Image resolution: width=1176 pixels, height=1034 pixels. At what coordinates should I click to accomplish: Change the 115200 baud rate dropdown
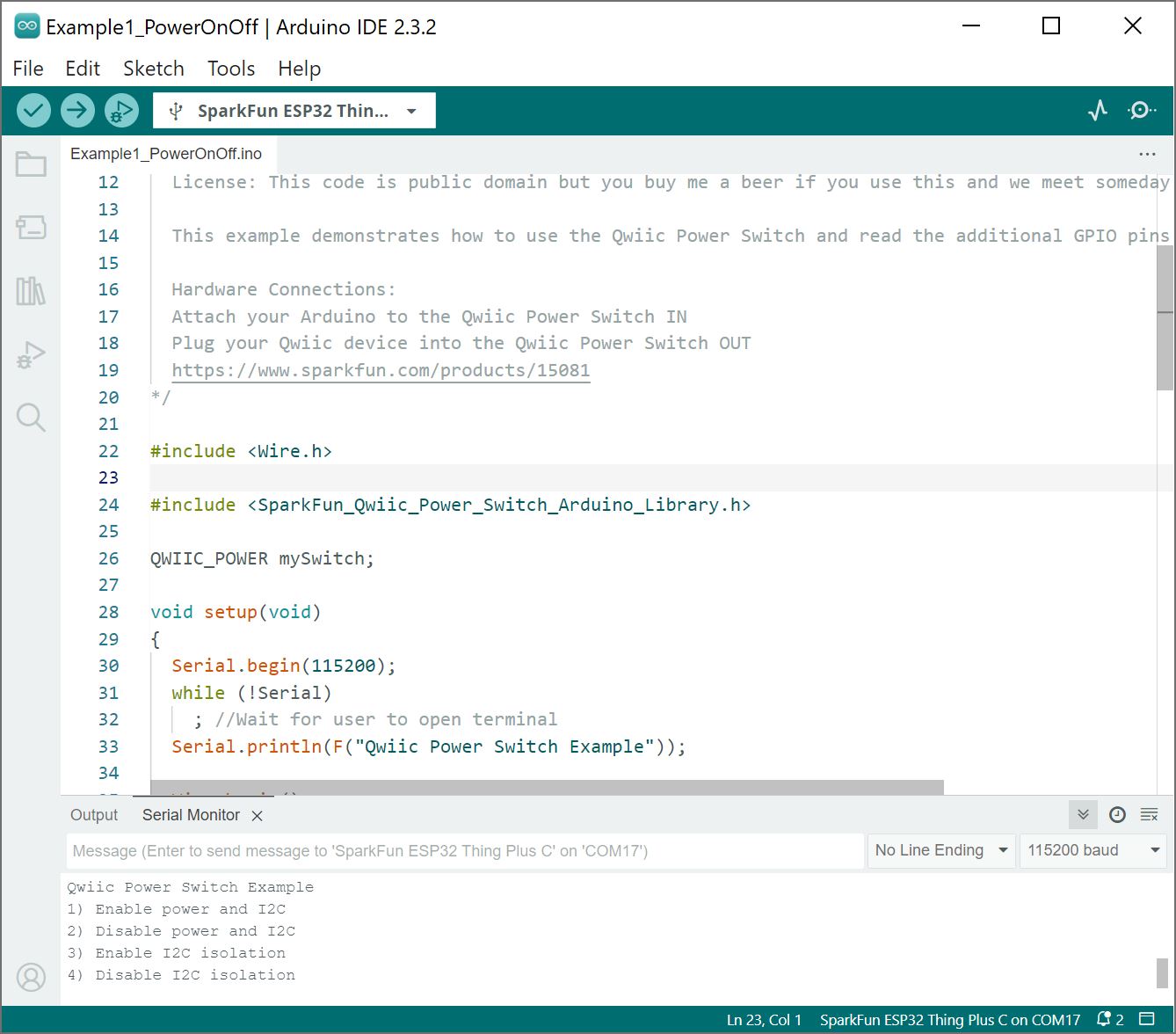click(1093, 850)
